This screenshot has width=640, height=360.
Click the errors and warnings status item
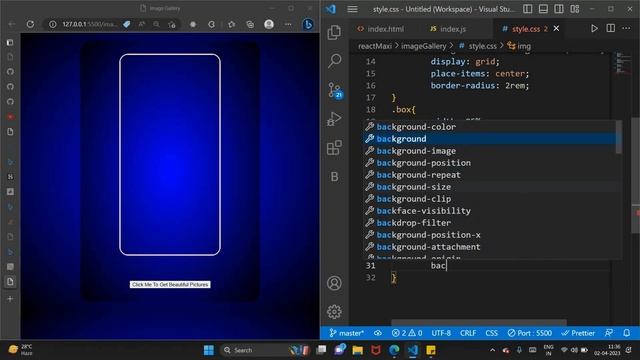pos(407,333)
